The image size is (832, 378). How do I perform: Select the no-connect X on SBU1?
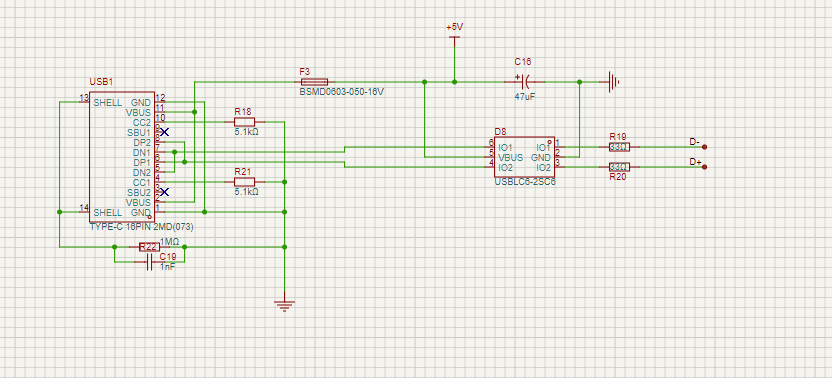[164, 132]
